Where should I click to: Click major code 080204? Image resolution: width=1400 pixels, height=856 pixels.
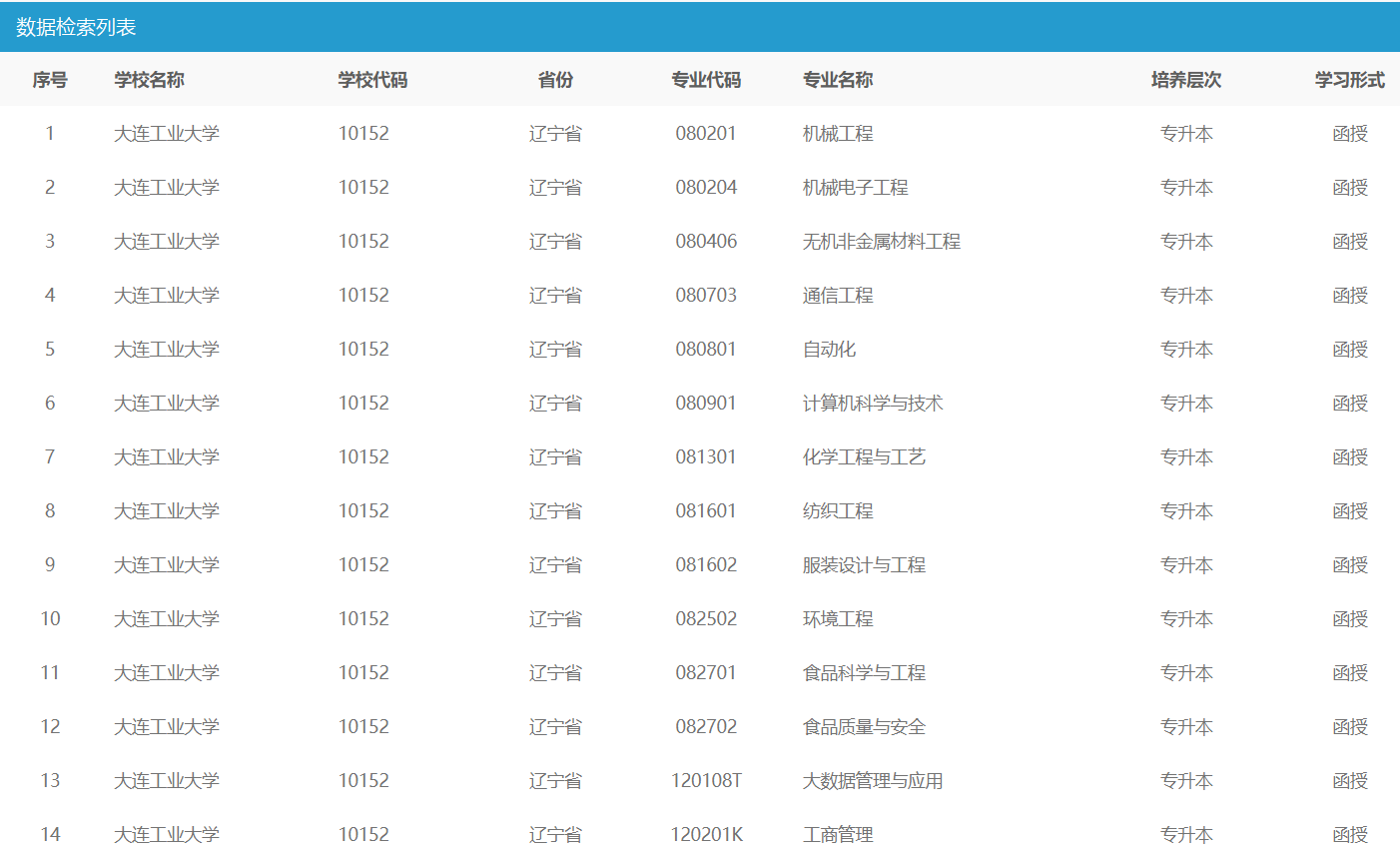pos(706,188)
